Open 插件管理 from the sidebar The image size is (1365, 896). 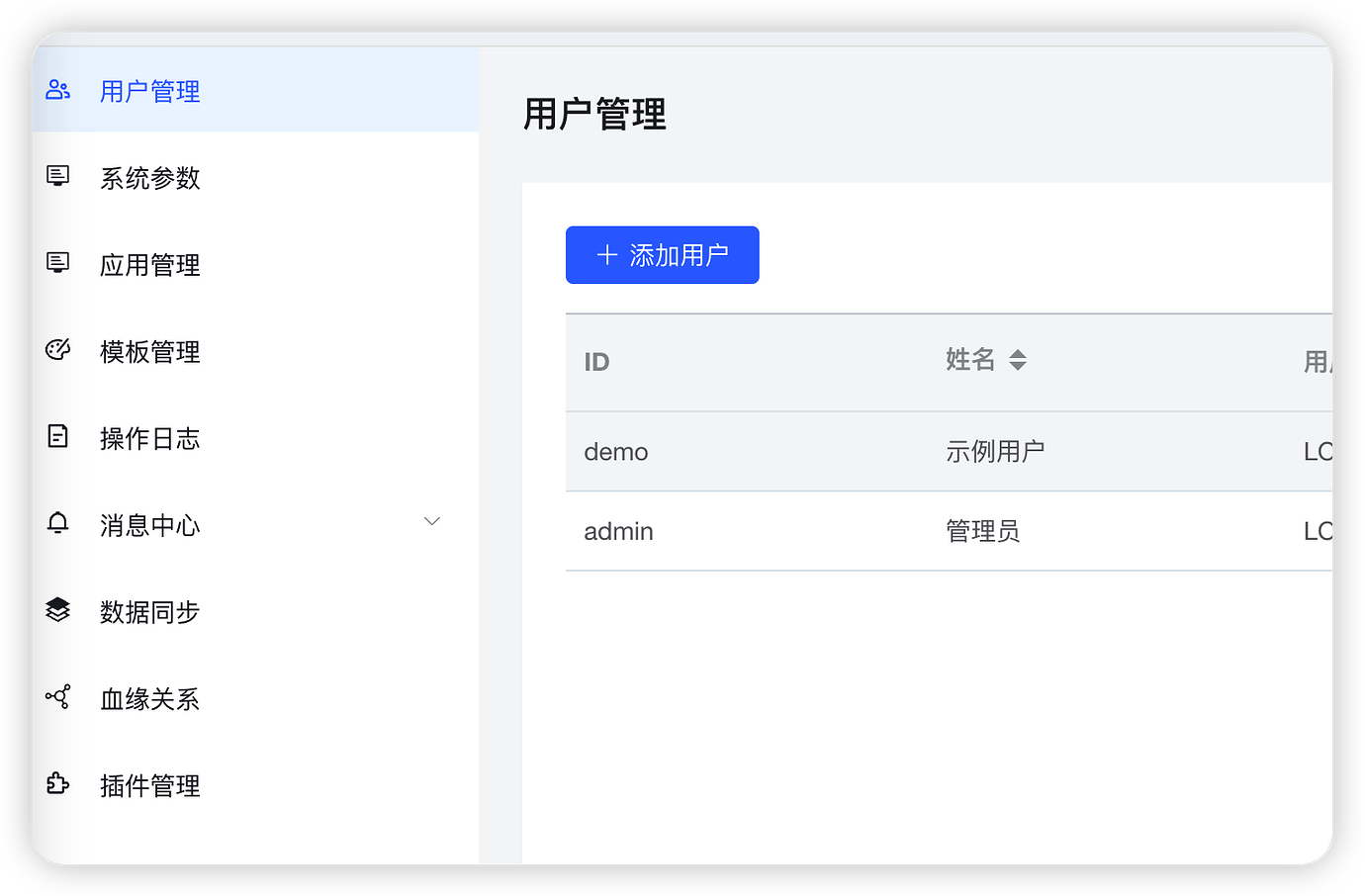(150, 786)
